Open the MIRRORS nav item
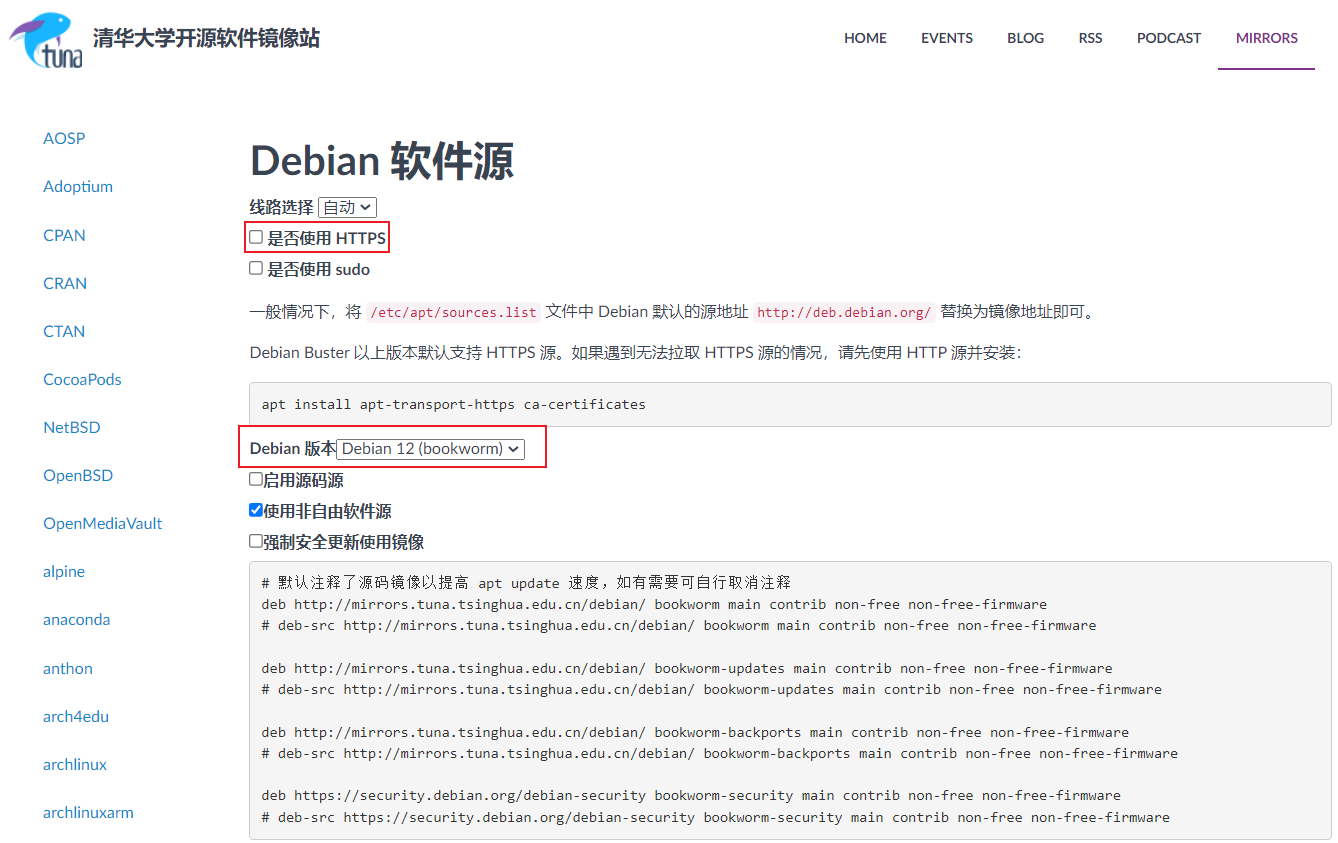Viewport: 1338px width, 843px height. point(1267,38)
